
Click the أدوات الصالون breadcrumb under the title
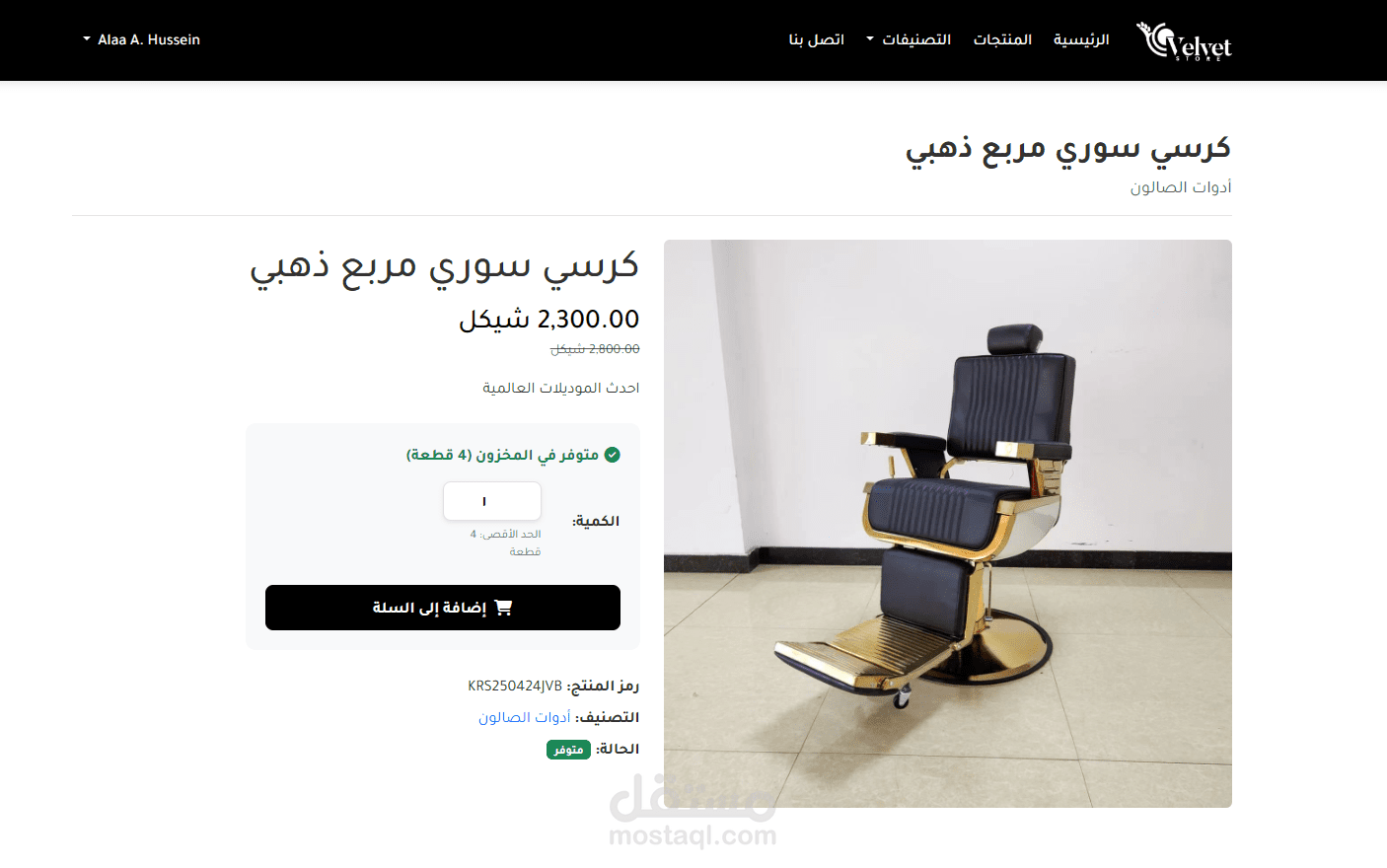pyautogui.click(x=1181, y=187)
